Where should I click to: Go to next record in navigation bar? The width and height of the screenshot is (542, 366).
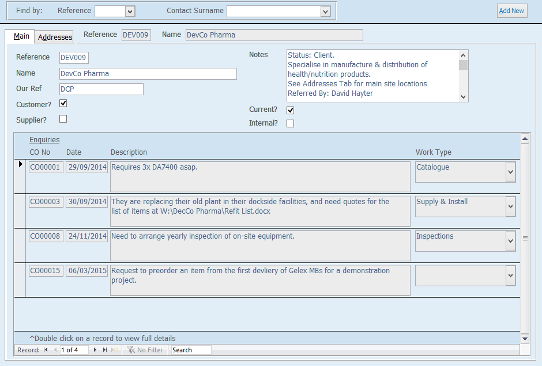(x=95, y=350)
